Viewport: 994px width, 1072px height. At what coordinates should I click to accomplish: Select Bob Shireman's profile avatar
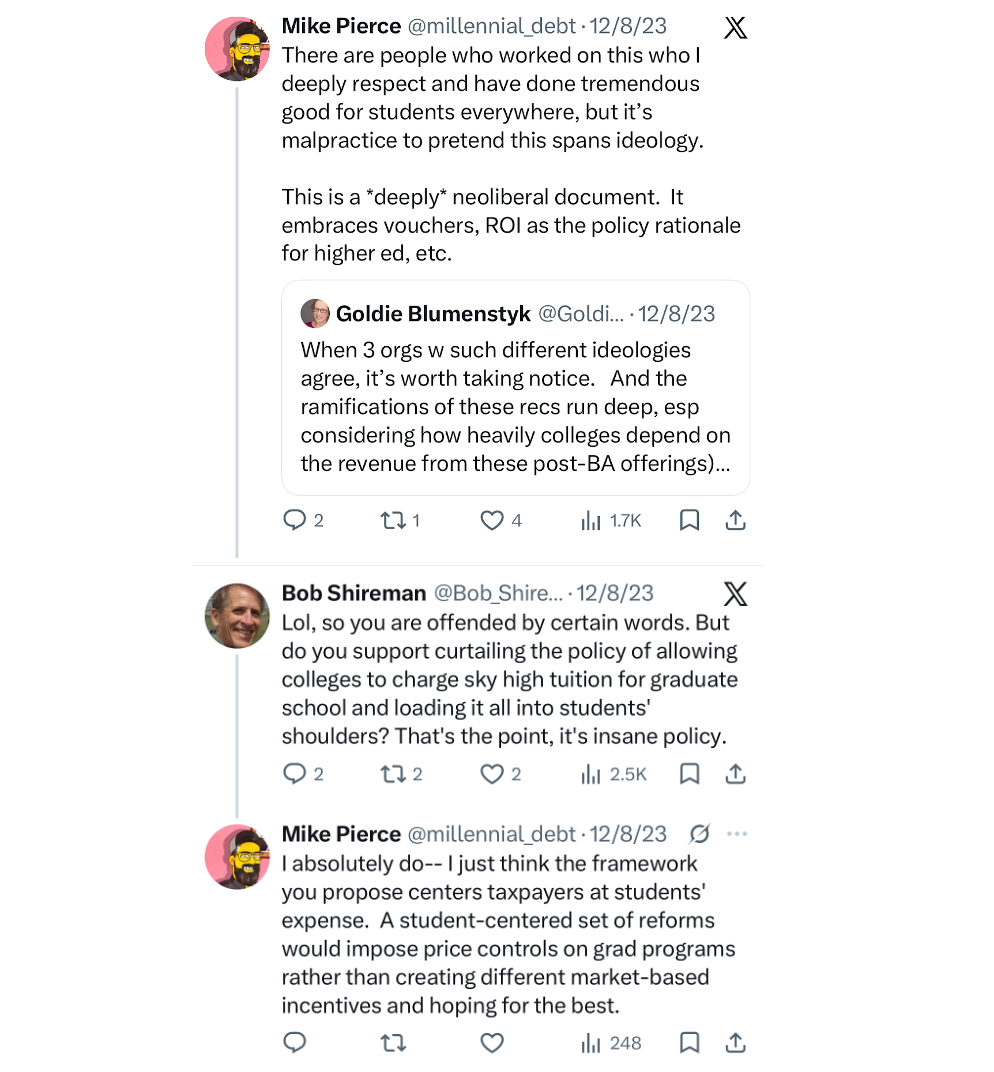point(237,615)
